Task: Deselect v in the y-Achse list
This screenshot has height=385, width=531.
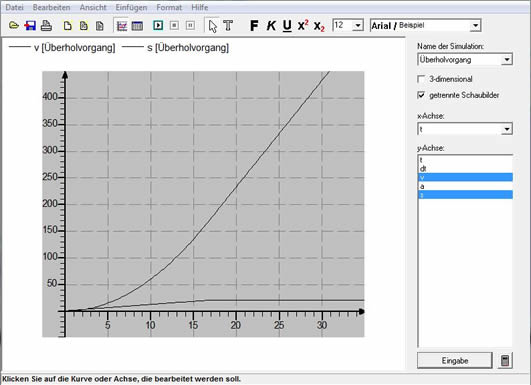Action: click(465, 177)
